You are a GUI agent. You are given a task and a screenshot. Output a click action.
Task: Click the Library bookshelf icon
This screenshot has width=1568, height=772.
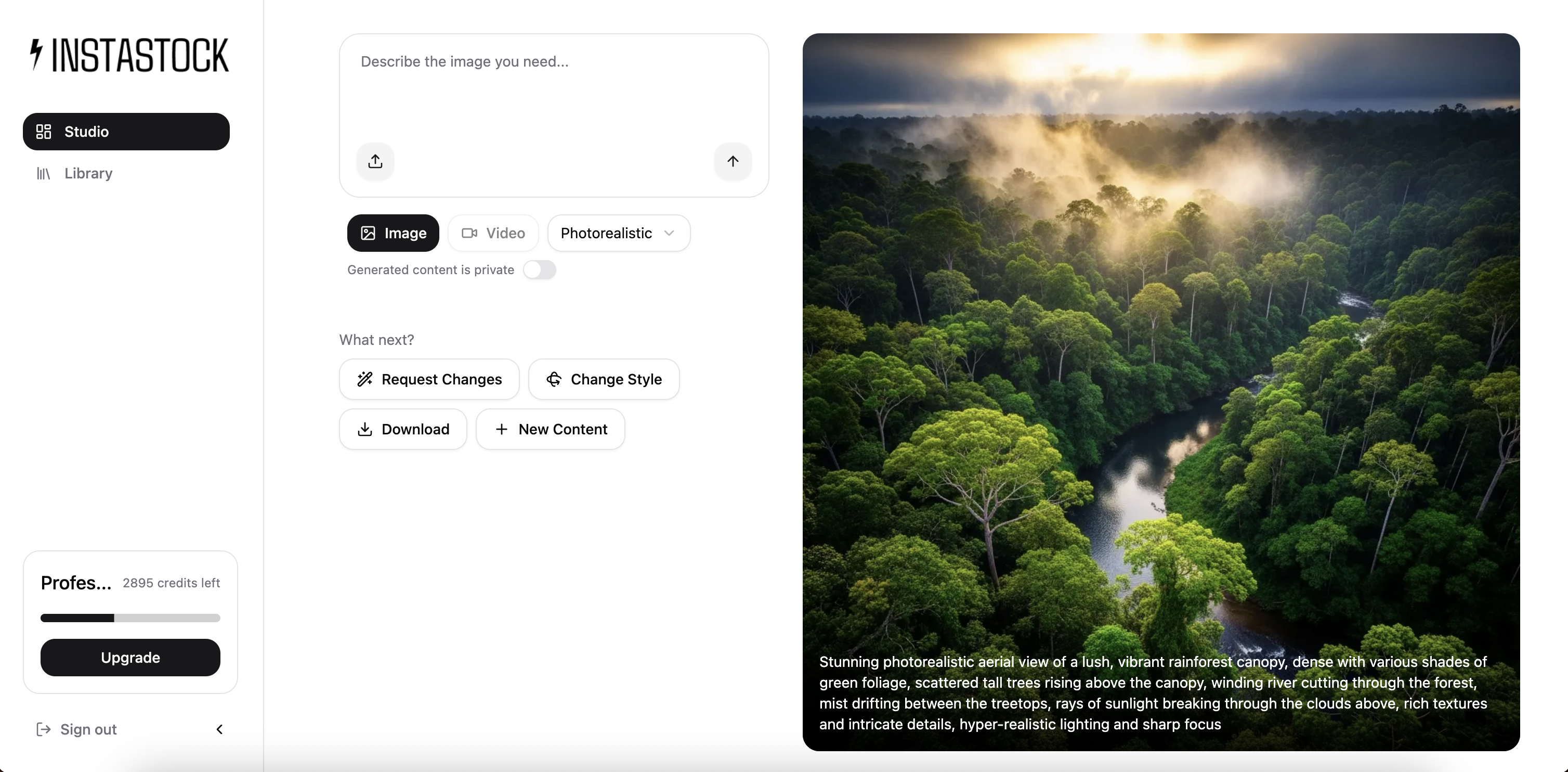click(x=43, y=174)
